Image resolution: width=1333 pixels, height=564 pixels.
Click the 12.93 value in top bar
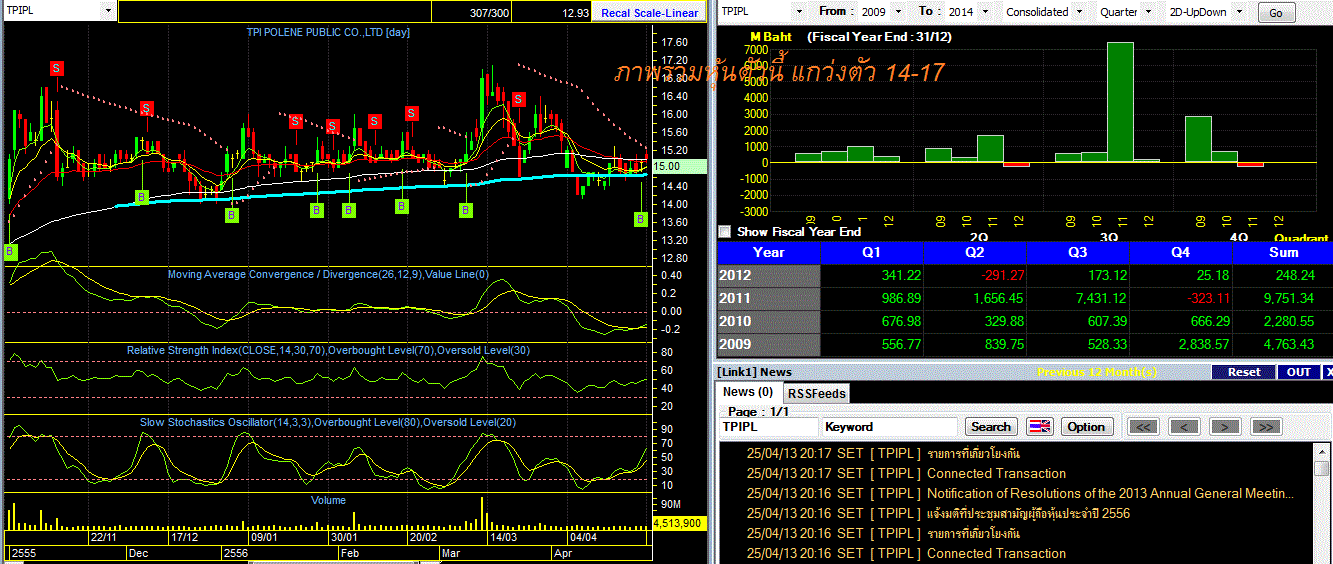(575, 12)
